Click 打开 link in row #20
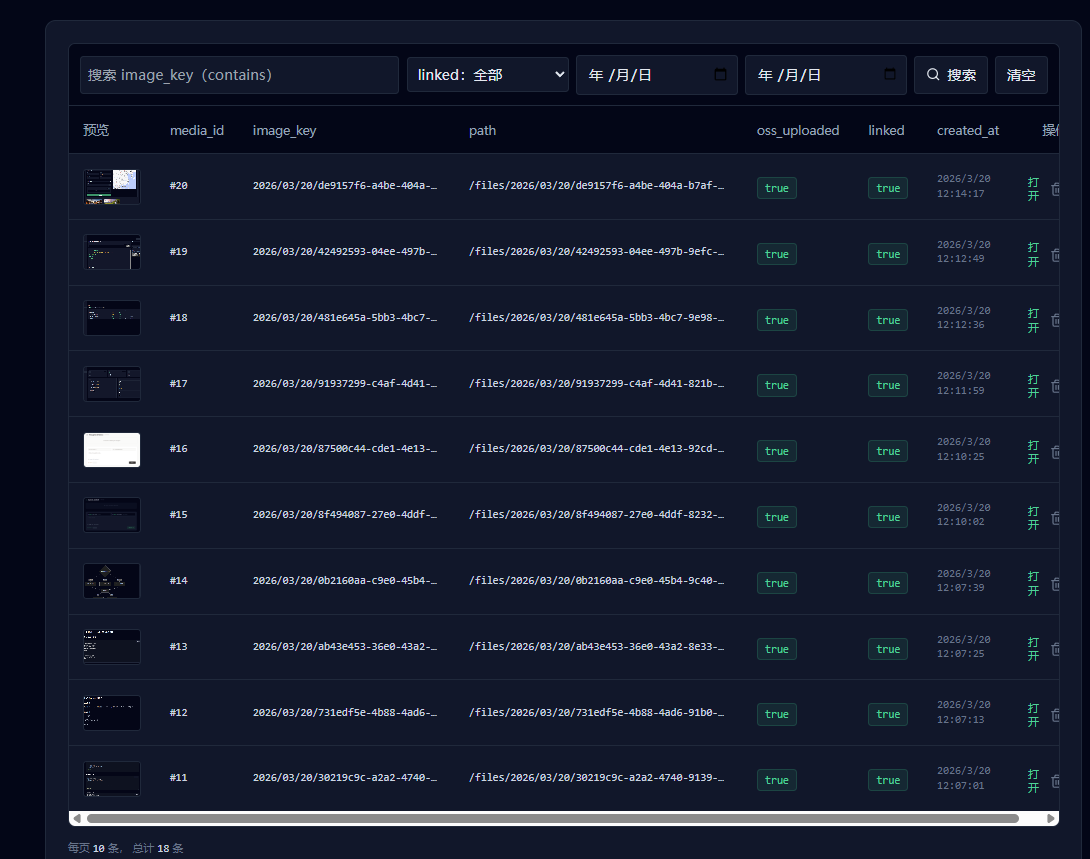Viewport: 1090px width, 859px height. [1034, 189]
